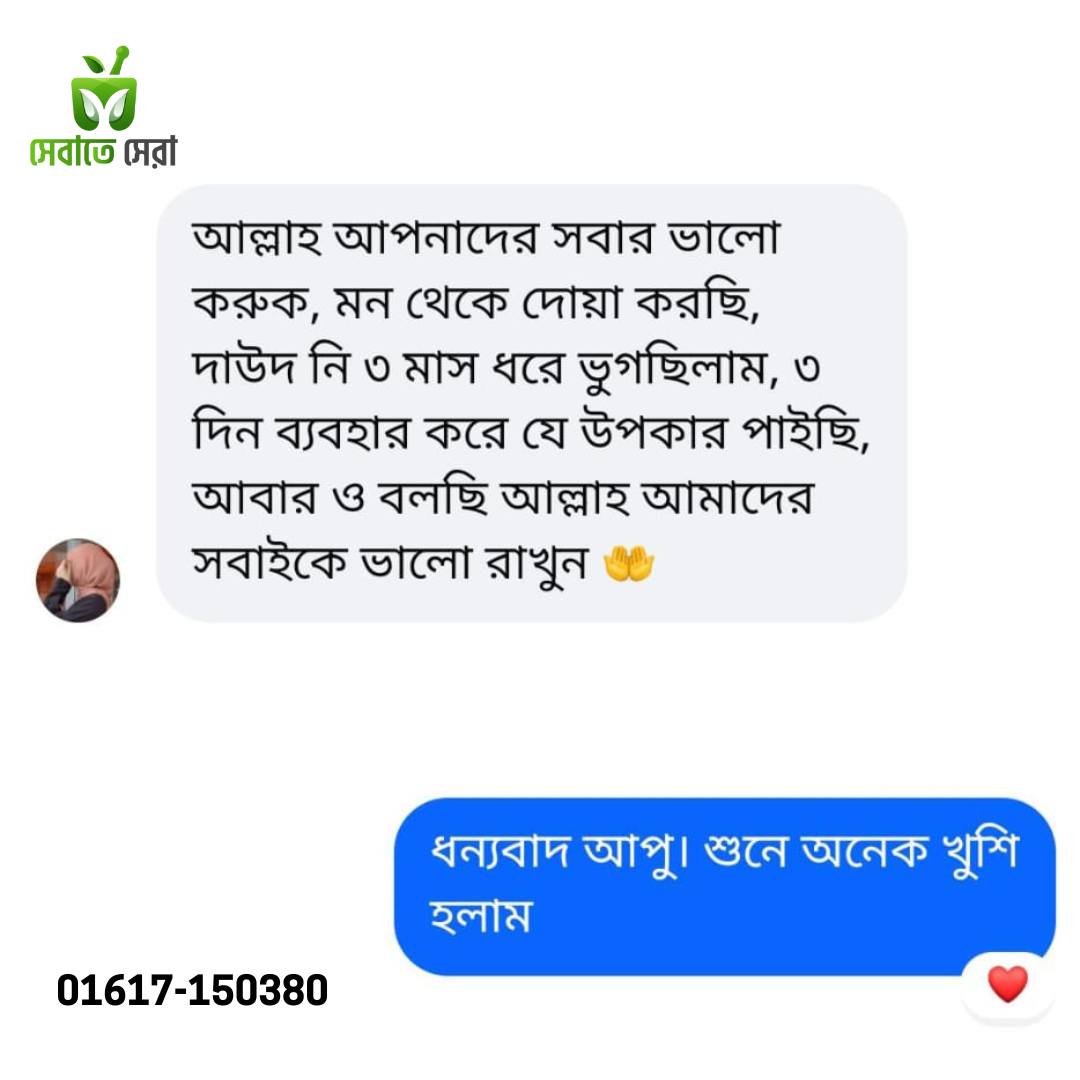
Task: Click the phone number 01617-150380
Action: point(192,990)
